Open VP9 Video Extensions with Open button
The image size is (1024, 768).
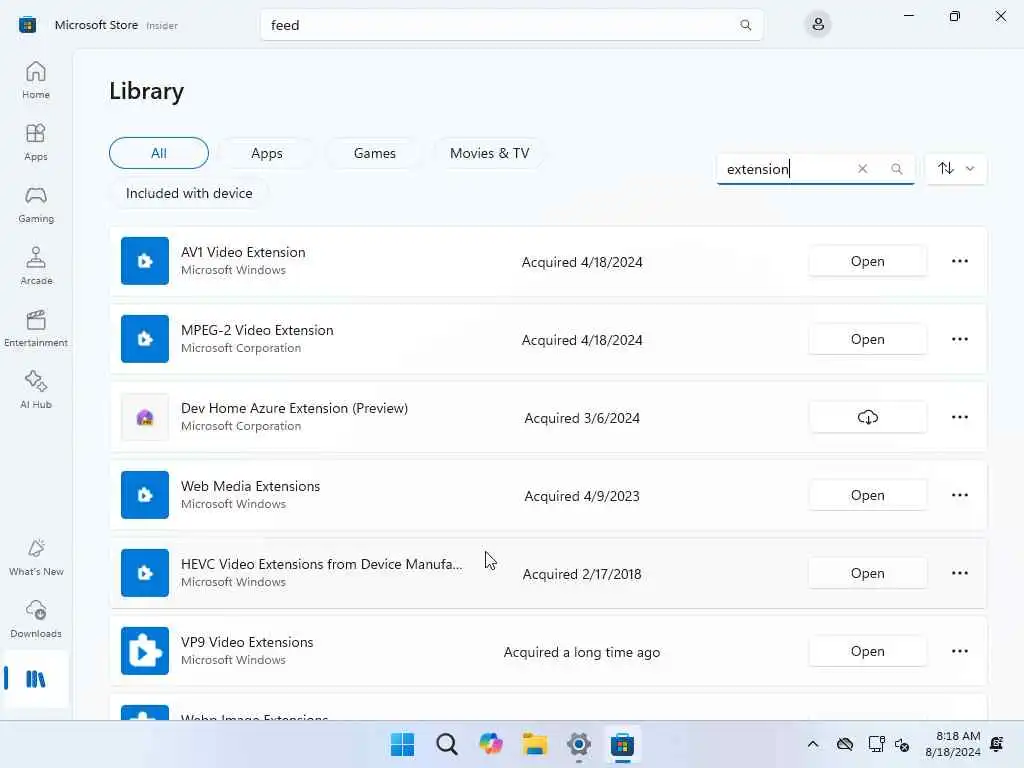867,651
